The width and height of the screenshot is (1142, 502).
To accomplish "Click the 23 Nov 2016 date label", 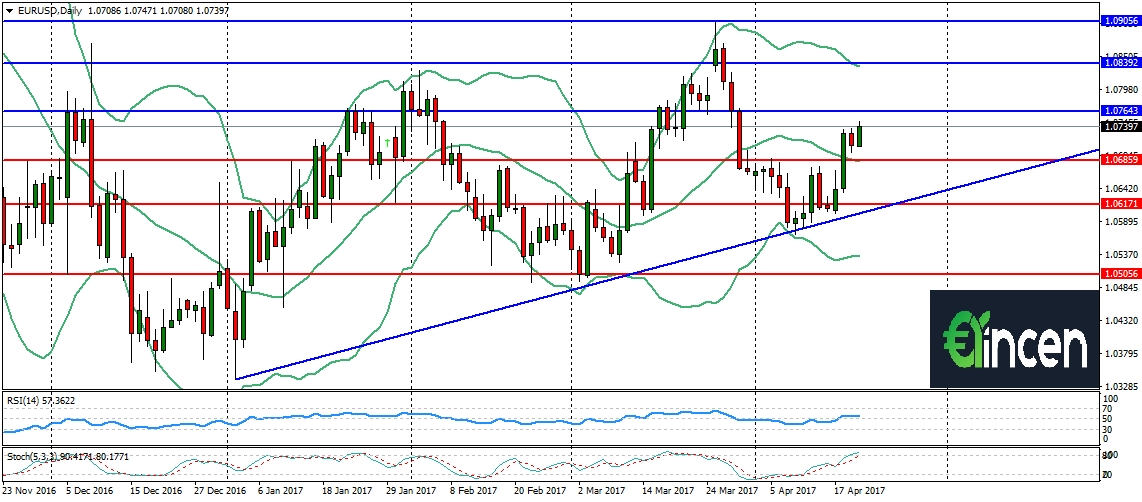I will (28, 492).
